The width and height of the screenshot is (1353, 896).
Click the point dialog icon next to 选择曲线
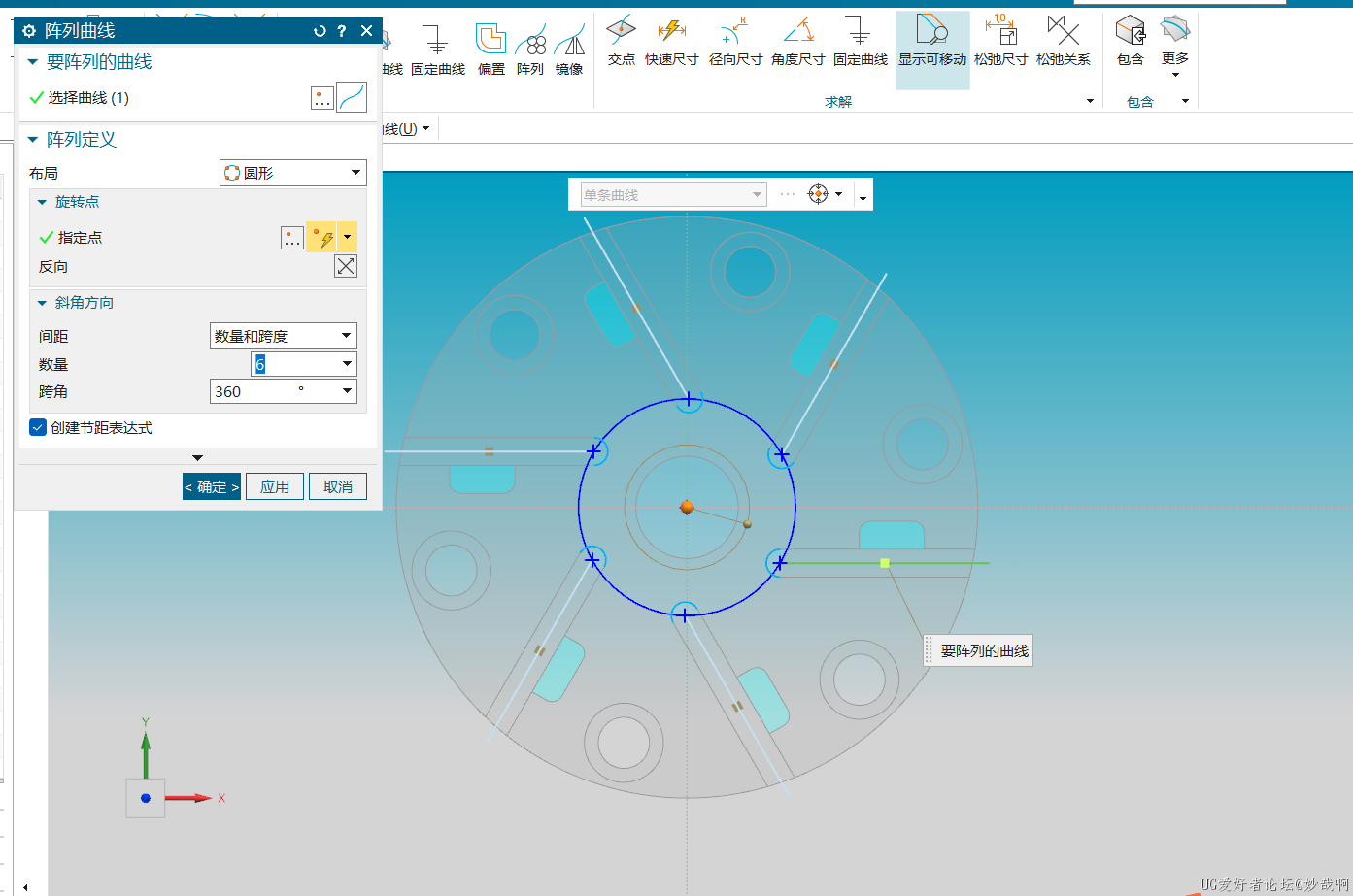point(322,97)
